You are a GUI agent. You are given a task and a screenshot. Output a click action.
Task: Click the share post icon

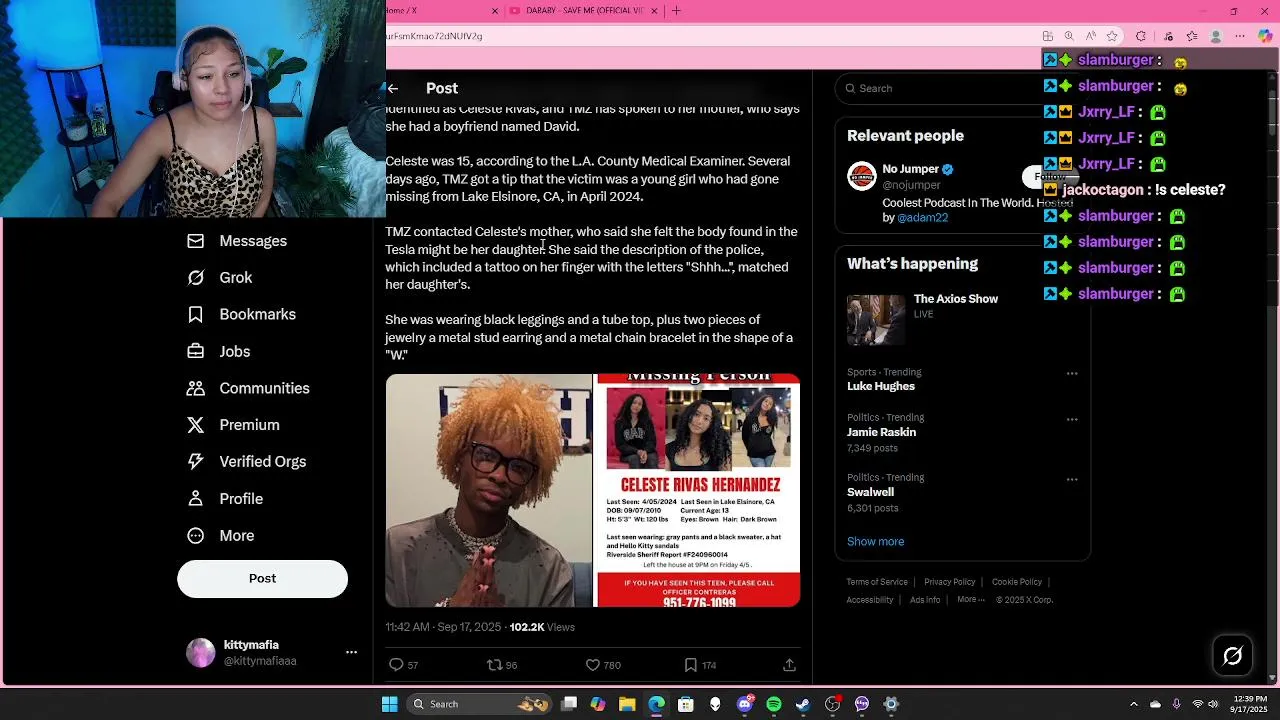(789, 665)
